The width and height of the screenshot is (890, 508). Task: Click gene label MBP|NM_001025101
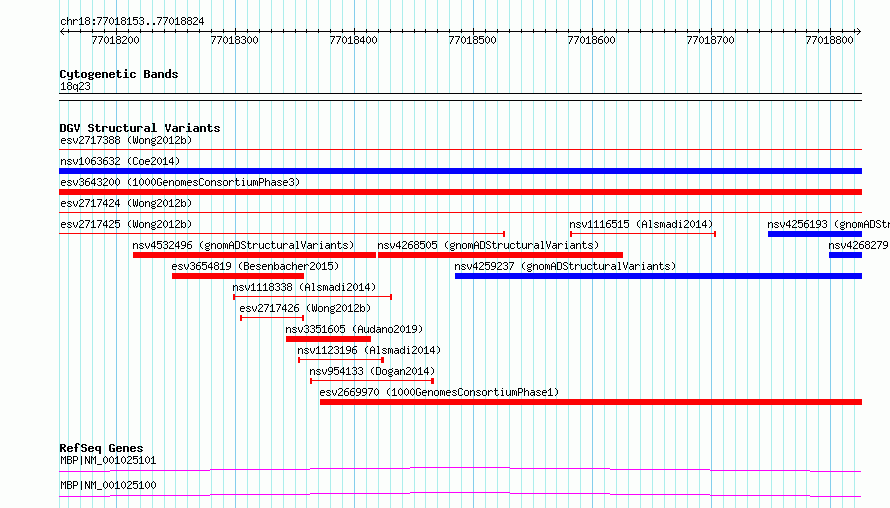point(108,460)
